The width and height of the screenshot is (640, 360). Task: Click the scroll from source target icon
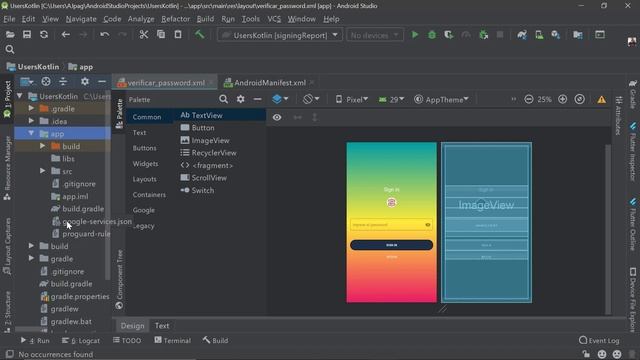(46, 82)
